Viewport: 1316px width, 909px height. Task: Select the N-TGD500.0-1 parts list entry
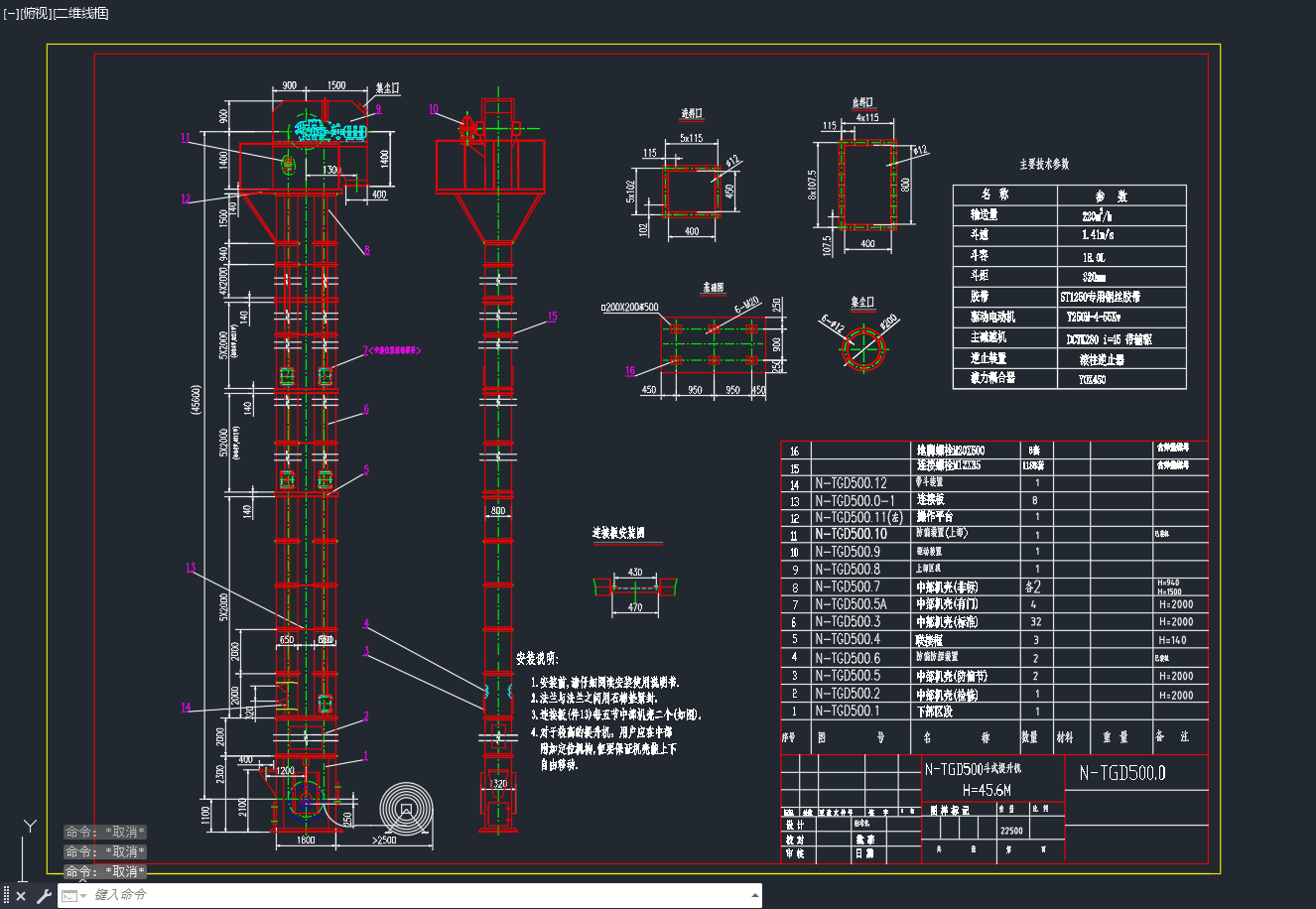pos(855,501)
